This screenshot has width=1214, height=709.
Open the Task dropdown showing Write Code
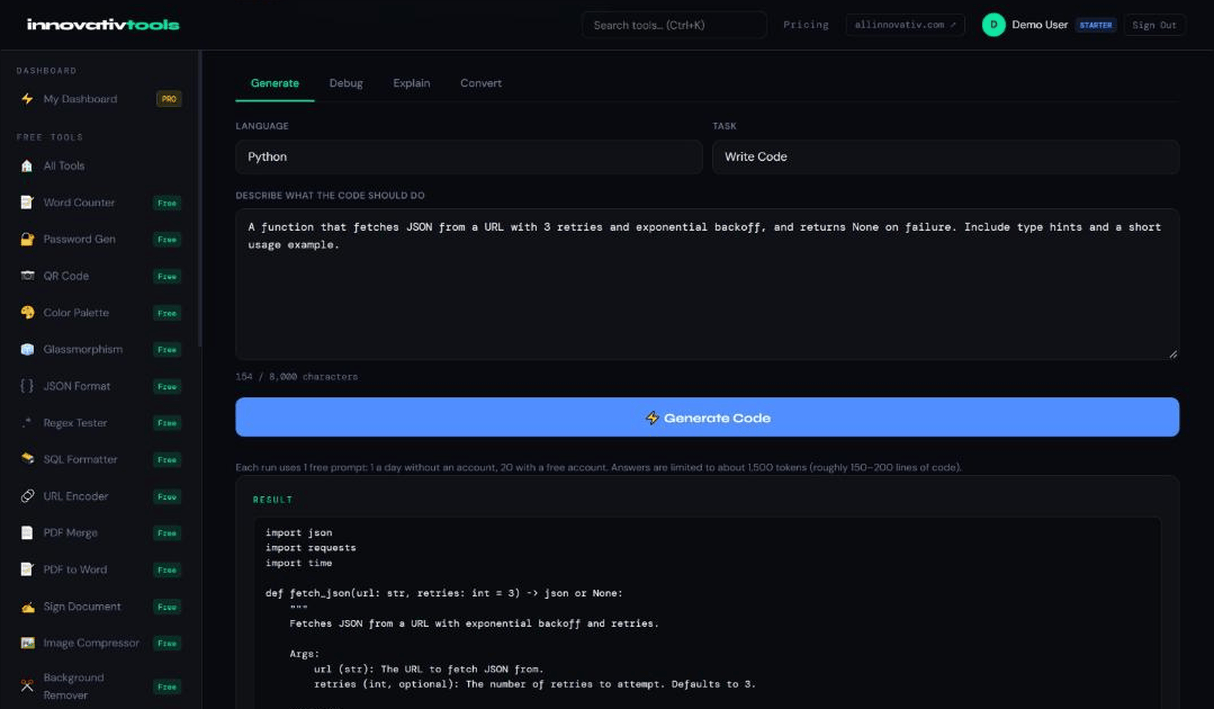945,157
